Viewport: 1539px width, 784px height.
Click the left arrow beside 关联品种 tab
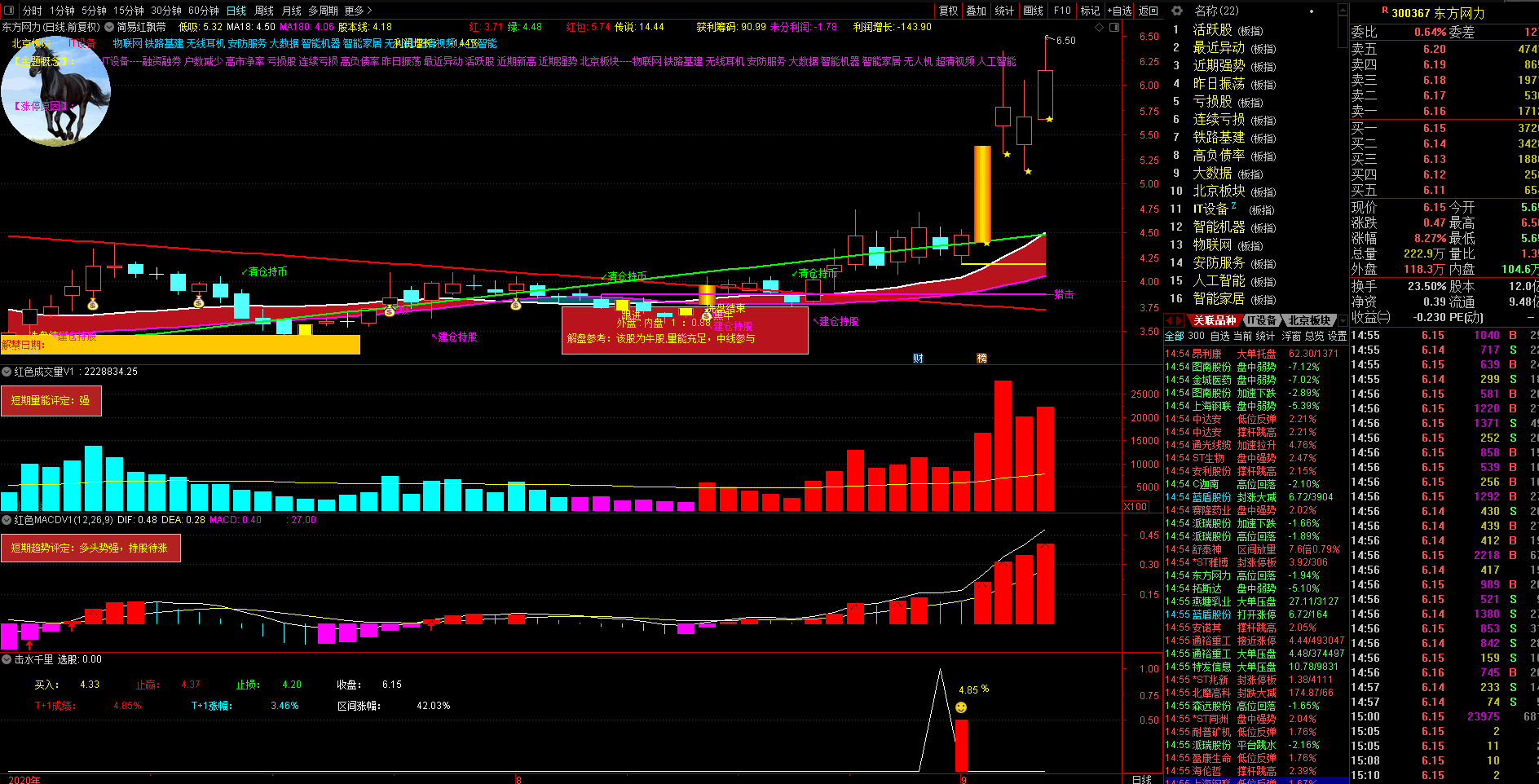click(x=1170, y=320)
